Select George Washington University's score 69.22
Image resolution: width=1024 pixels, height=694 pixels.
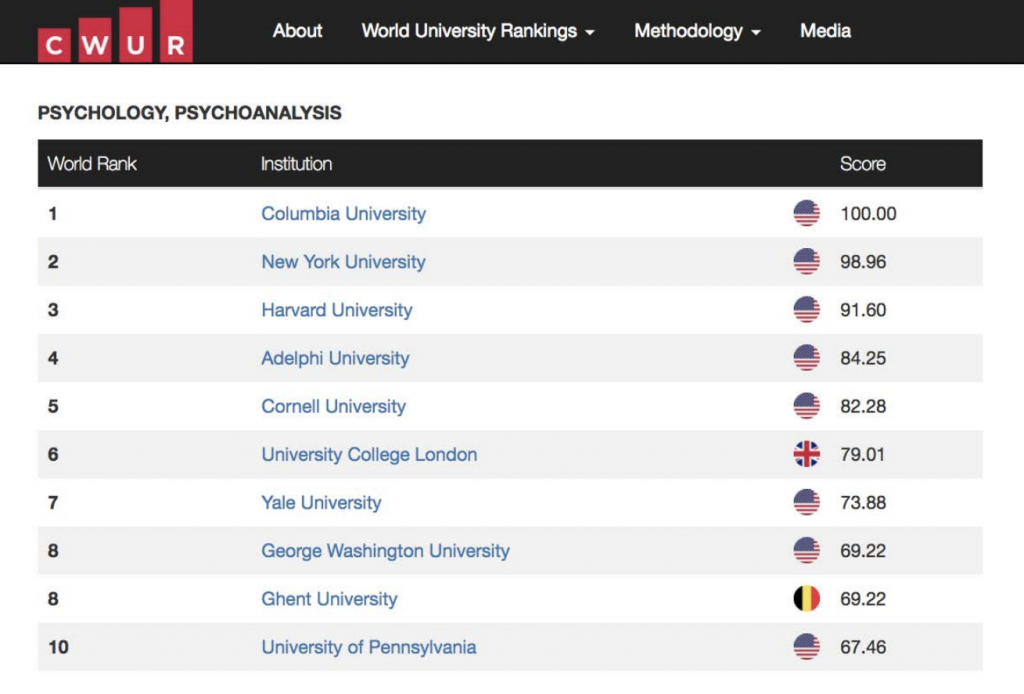(x=863, y=551)
